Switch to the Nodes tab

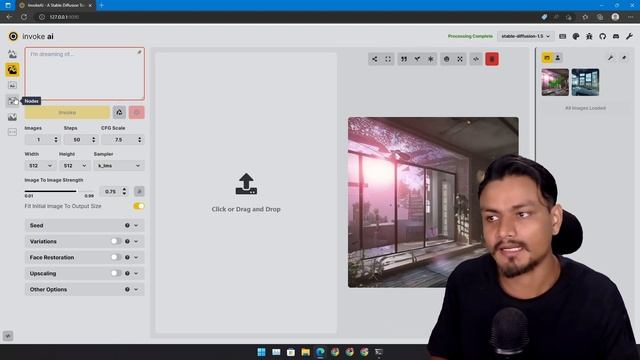tap(12, 101)
